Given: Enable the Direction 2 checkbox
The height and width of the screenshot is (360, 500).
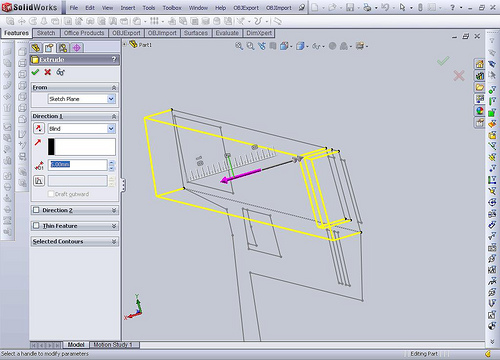Looking at the screenshot, I should click(36, 210).
